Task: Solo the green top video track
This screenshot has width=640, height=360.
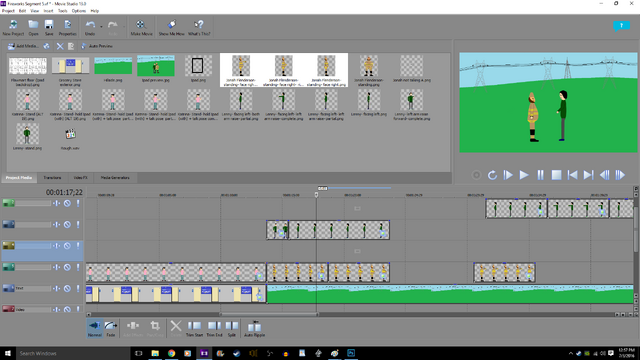Action: [x=78, y=203]
